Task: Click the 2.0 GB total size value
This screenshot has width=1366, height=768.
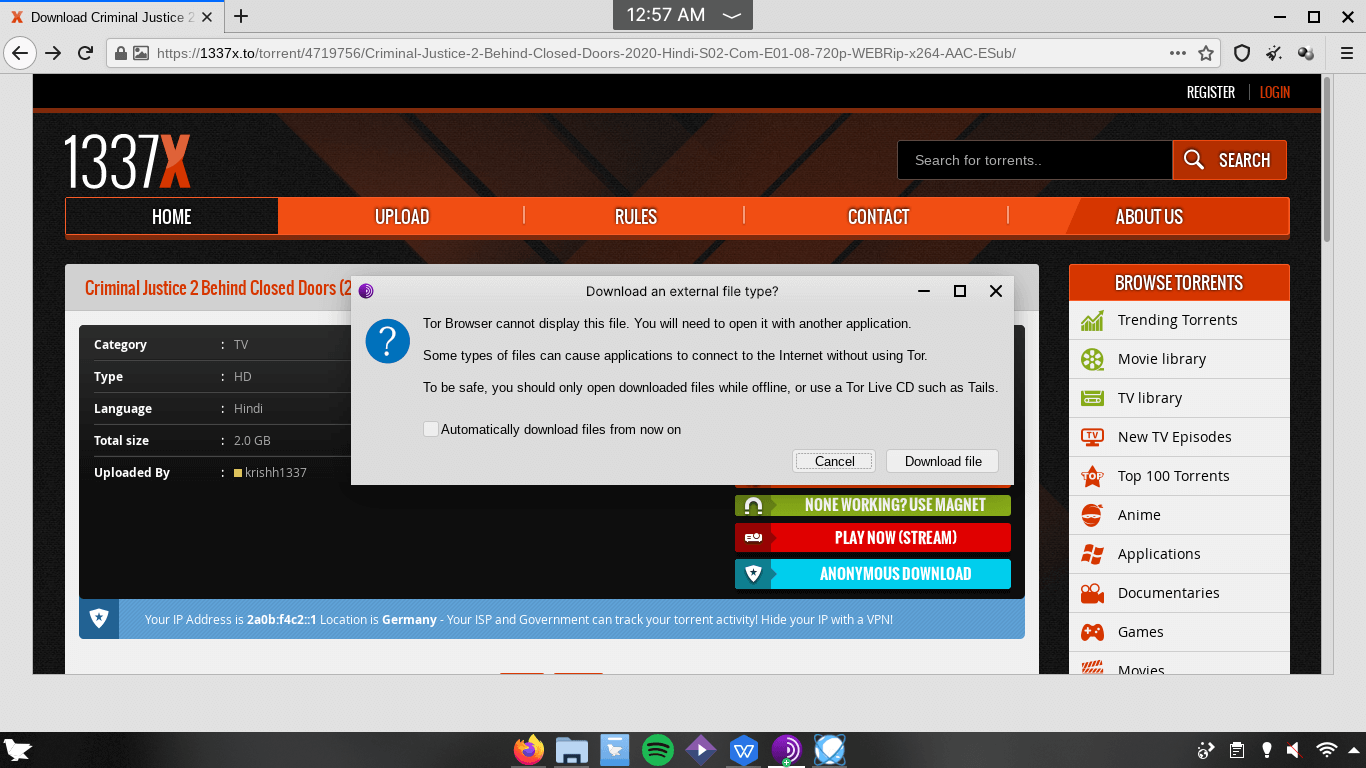Action: click(x=252, y=440)
